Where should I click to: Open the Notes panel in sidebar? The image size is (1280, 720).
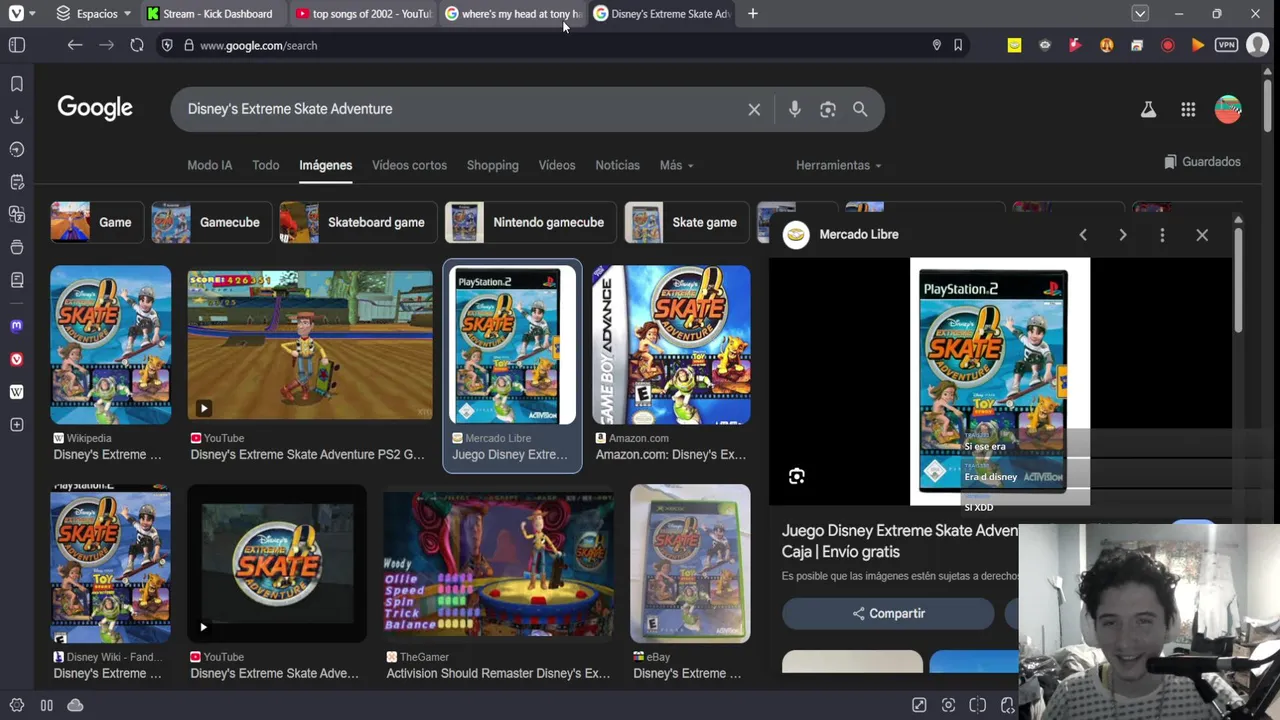point(16,182)
